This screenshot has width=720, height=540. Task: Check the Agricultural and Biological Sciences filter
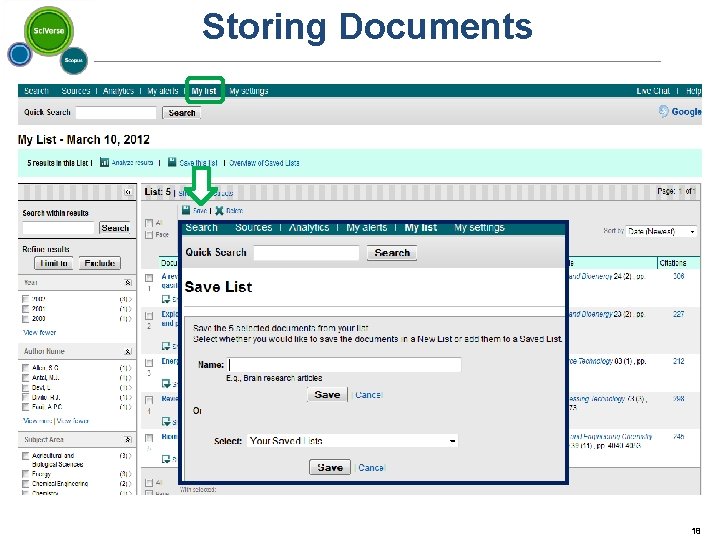click(x=26, y=456)
